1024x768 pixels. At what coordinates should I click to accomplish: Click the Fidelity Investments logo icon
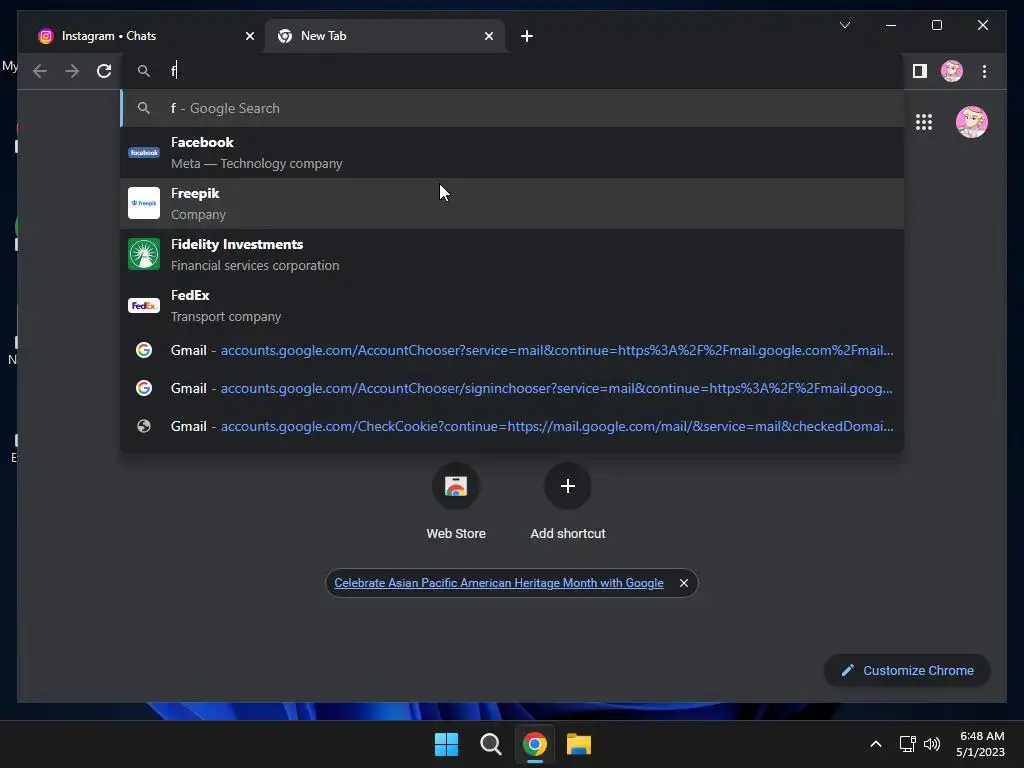tap(144, 254)
